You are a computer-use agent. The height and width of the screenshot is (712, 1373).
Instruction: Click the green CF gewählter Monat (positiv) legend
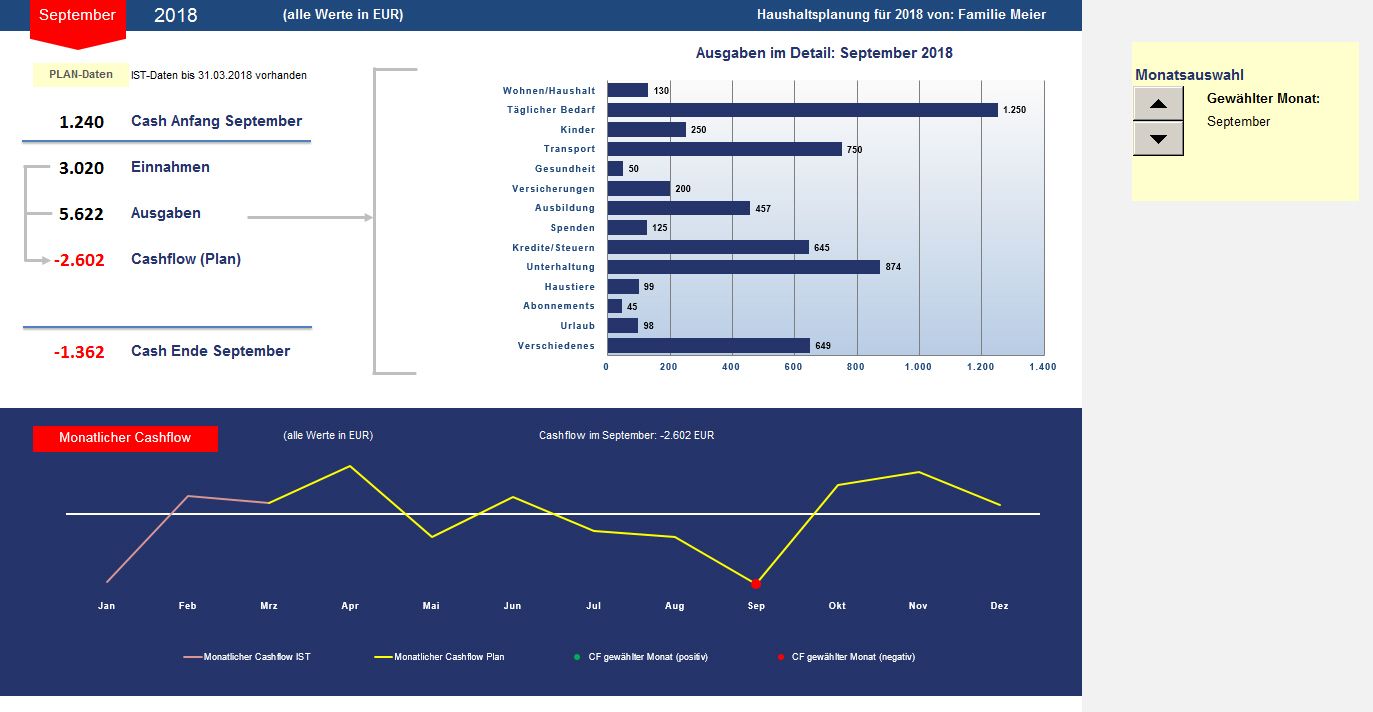pos(641,657)
